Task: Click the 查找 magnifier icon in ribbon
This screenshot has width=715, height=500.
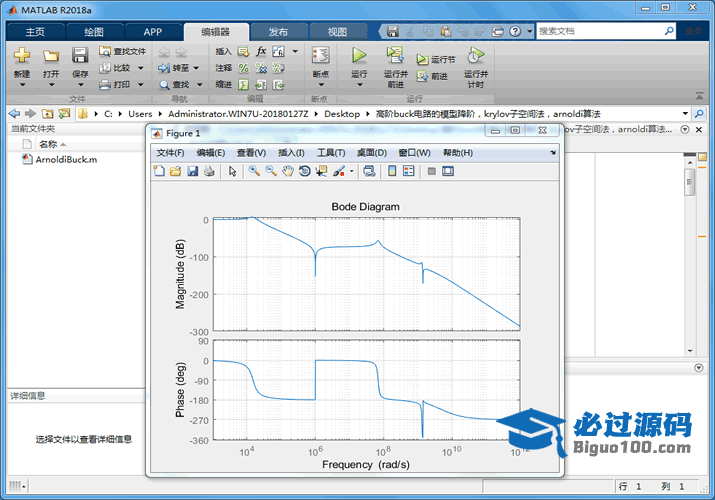Action: 164,85
